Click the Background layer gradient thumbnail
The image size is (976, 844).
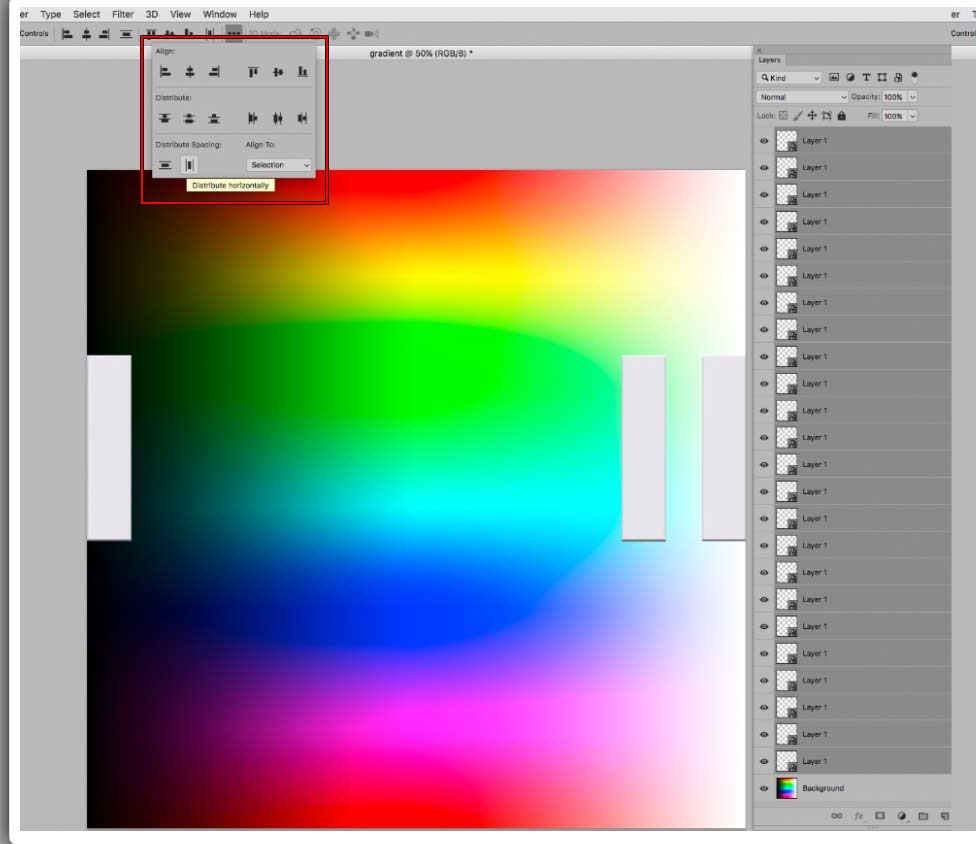[x=785, y=788]
